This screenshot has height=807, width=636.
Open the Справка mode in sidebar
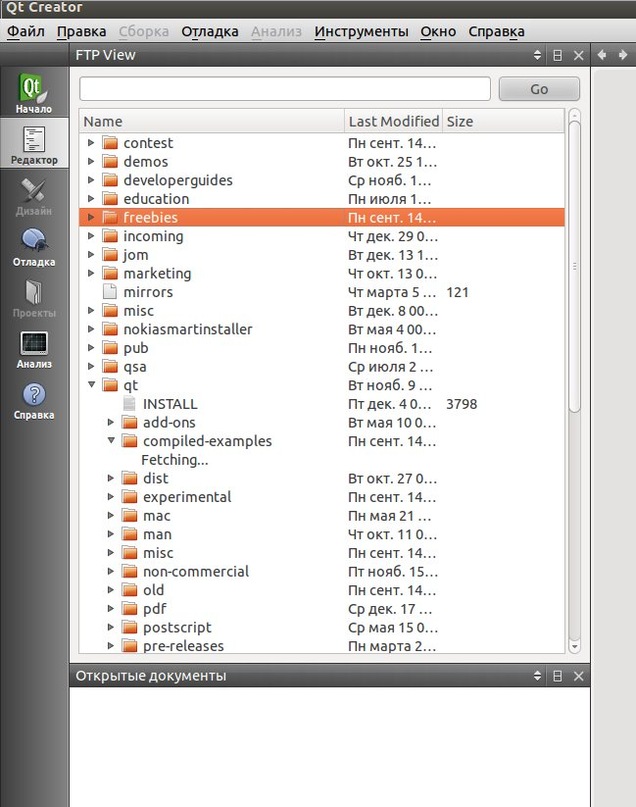click(34, 400)
